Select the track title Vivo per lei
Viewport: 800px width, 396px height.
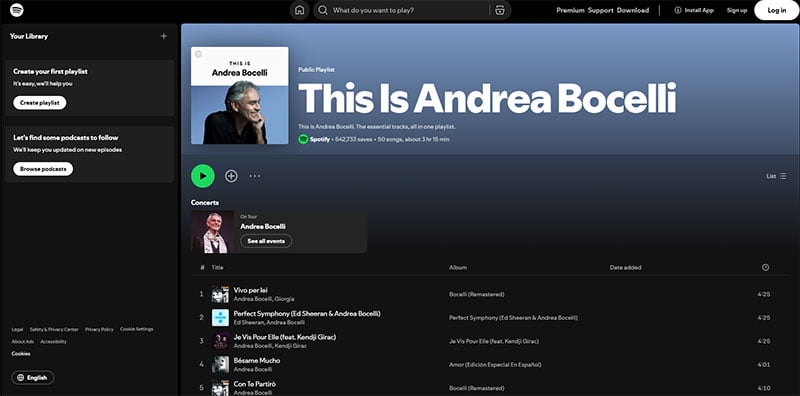(251, 290)
